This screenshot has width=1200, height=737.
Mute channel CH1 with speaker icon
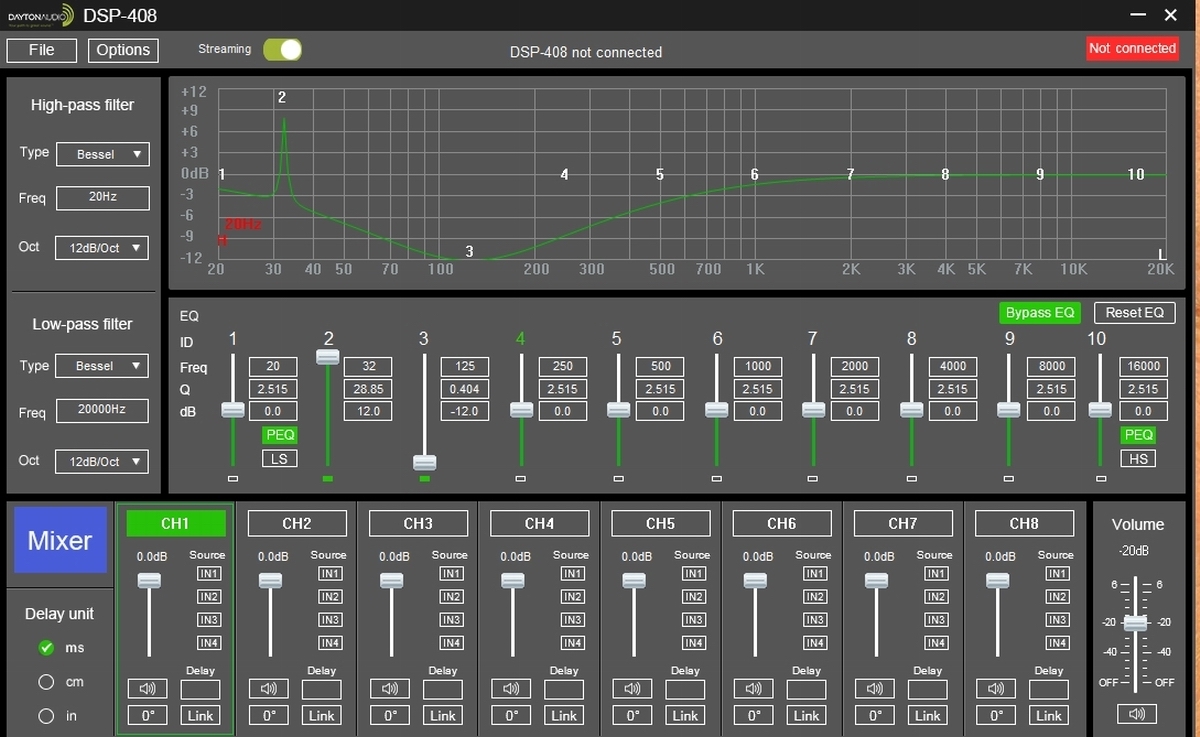(x=148, y=689)
